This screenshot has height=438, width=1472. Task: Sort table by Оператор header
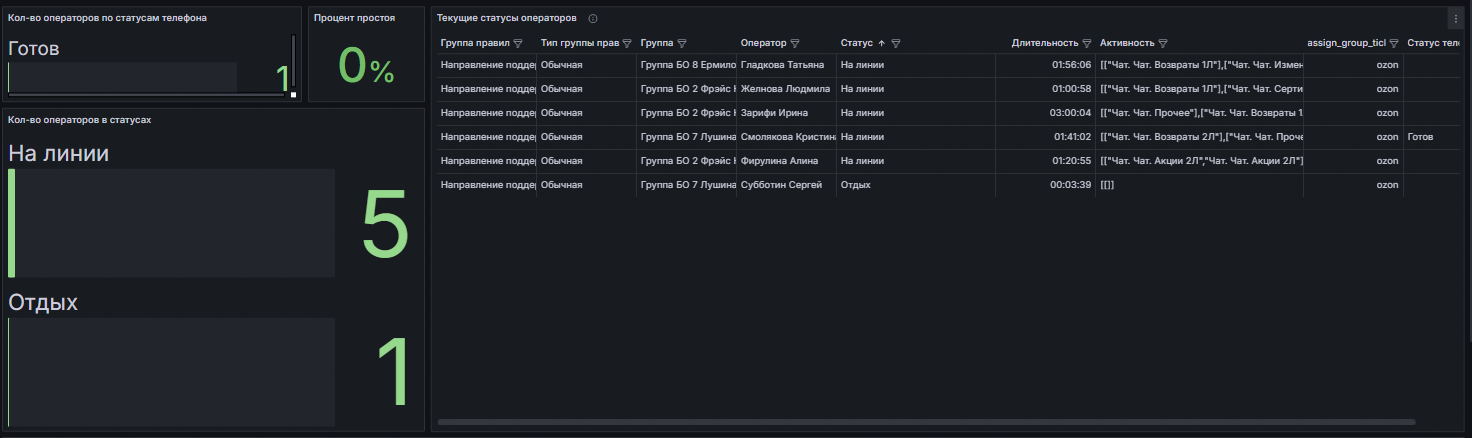pos(763,44)
